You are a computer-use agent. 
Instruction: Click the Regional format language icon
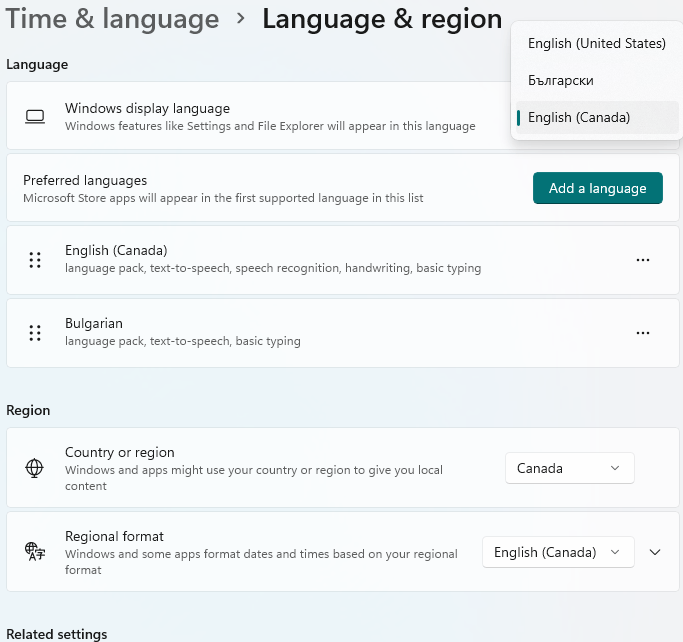tap(35, 552)
